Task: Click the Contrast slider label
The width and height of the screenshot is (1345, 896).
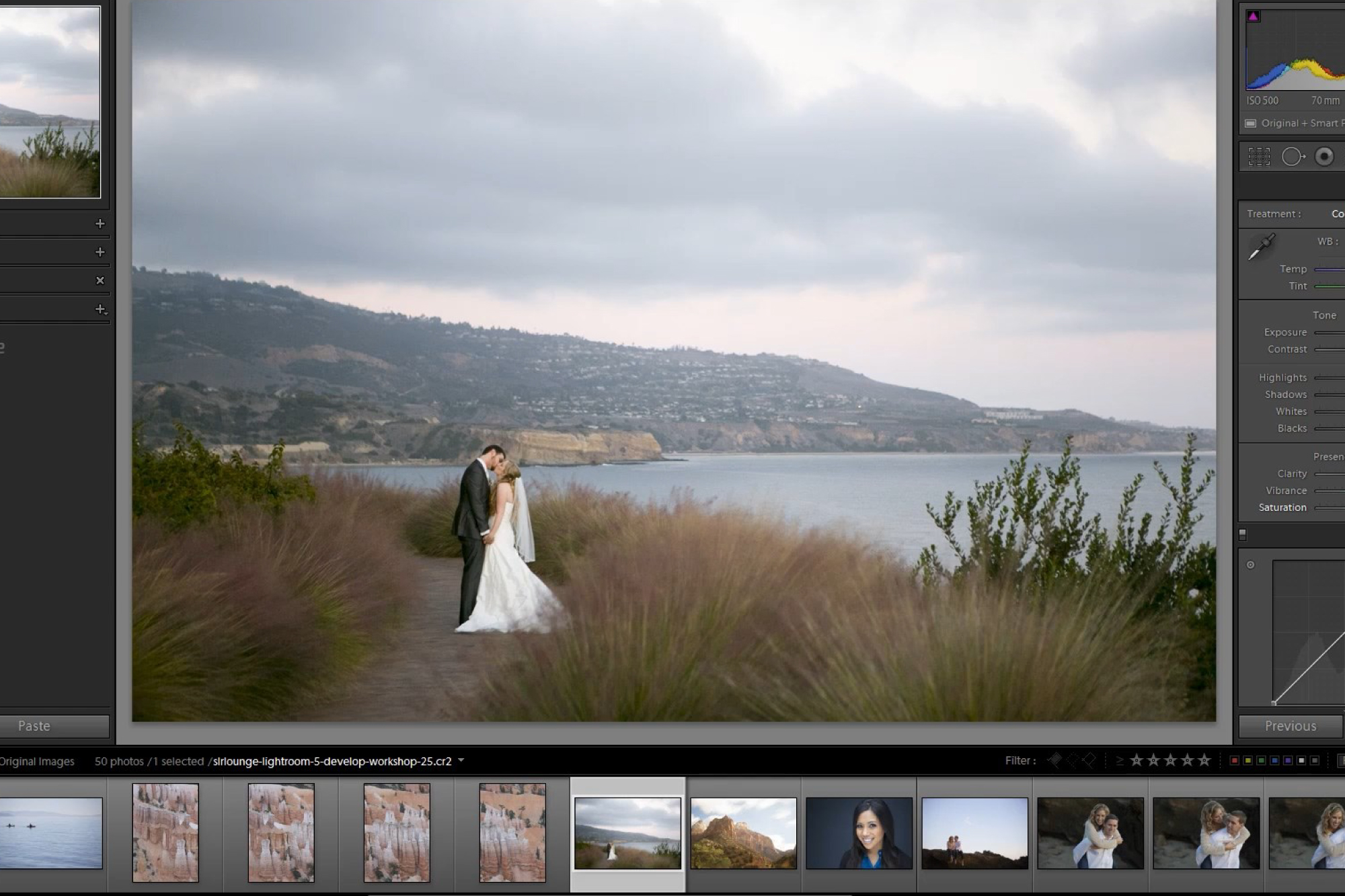Action: tap(1287, 349)
